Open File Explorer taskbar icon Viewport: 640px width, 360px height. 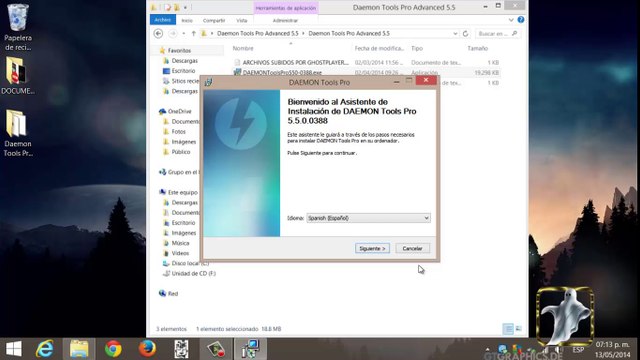coord(79,349)
